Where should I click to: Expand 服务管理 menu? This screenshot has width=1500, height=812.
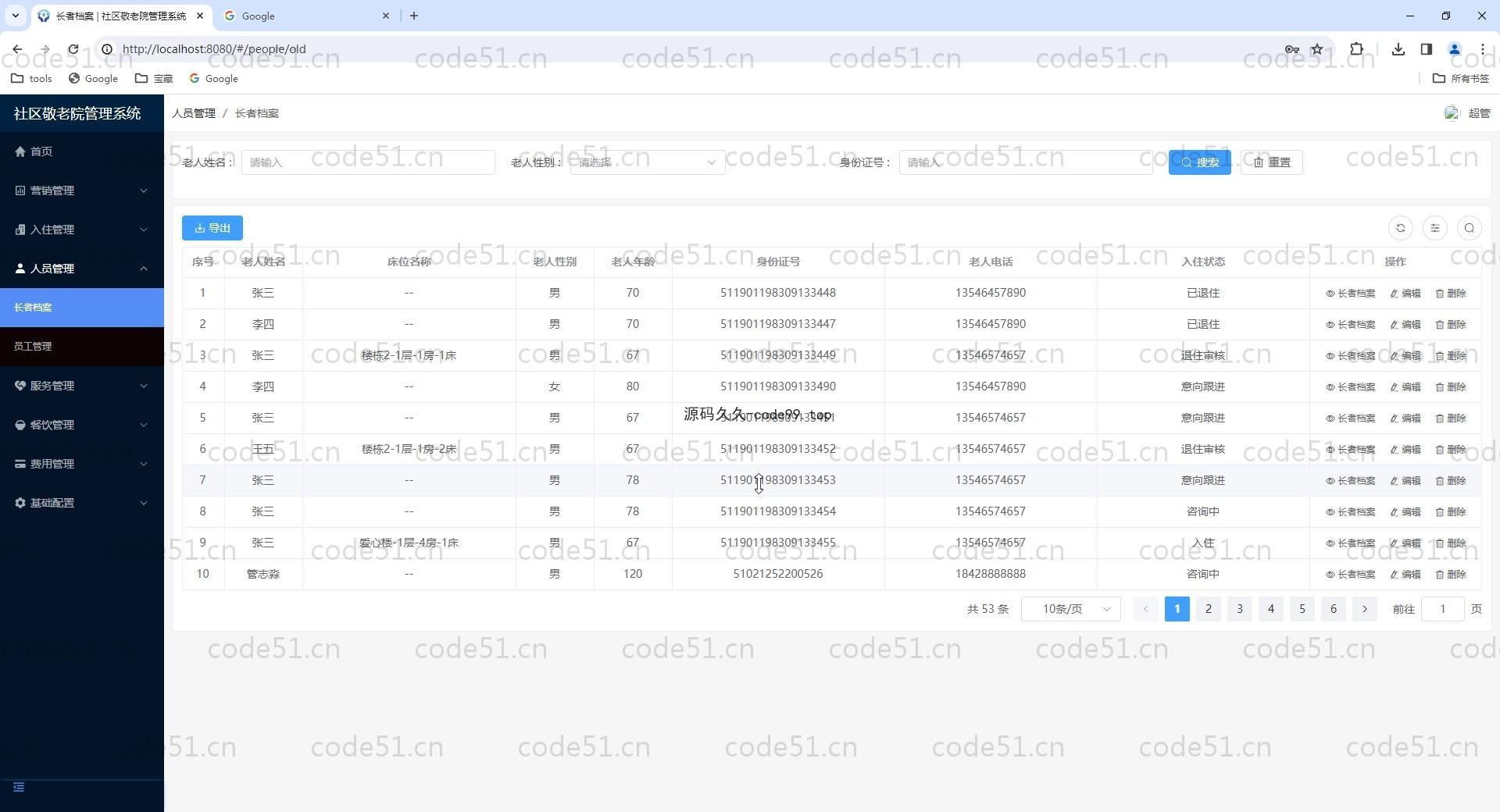tap(82, 386)
